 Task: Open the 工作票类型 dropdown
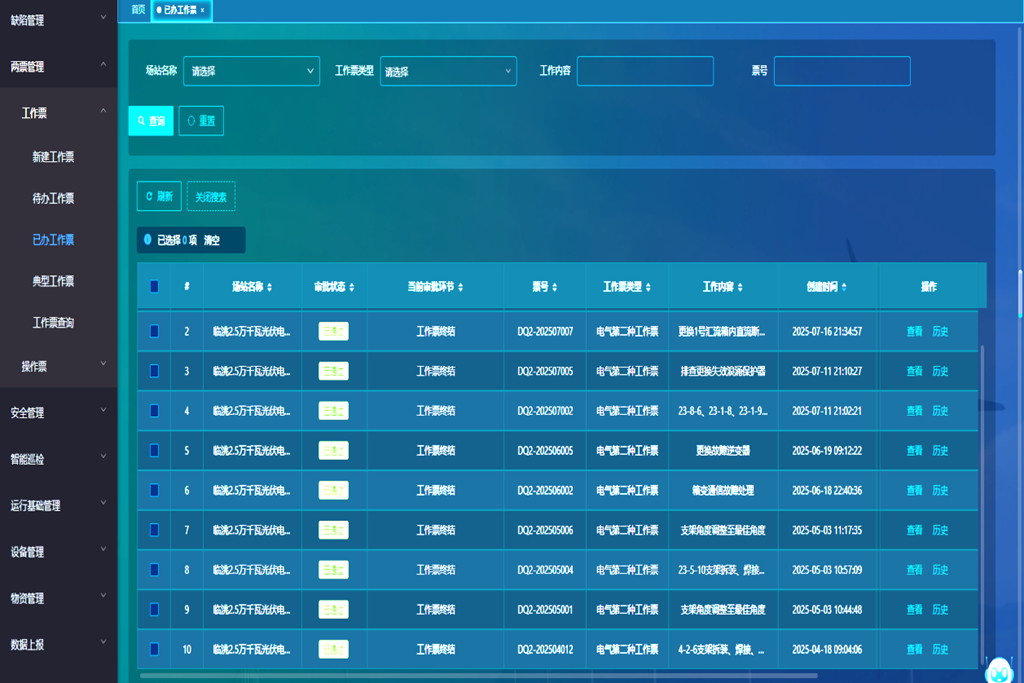pyautogui.click(x=447, y=71)
